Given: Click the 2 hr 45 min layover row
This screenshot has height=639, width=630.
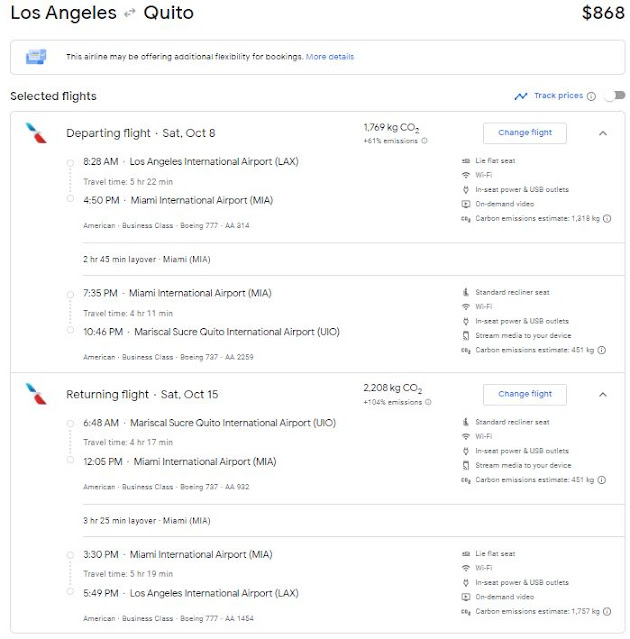Looking at the screenshot, I should (x=147, y=259).
